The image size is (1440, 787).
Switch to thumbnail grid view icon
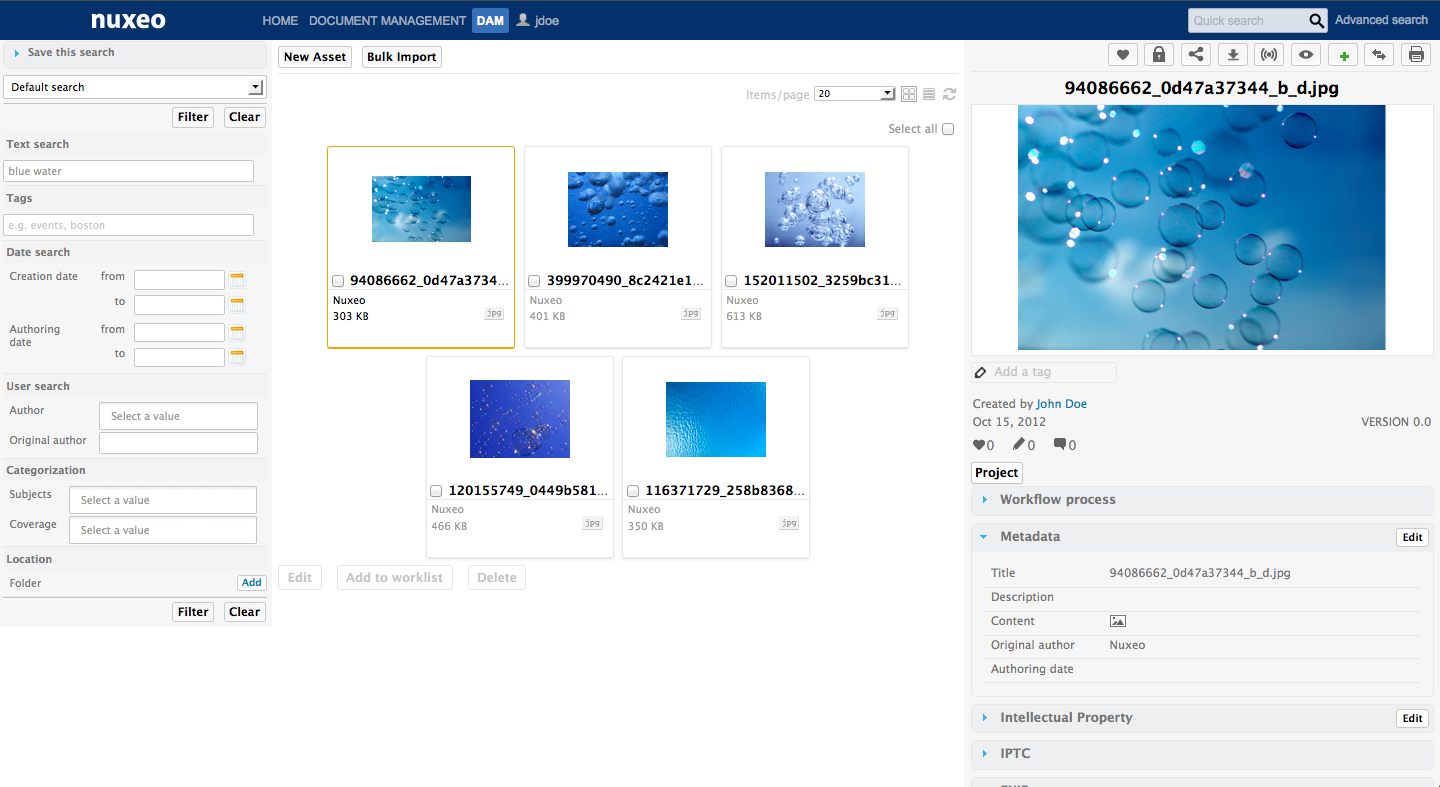[909, 94]
